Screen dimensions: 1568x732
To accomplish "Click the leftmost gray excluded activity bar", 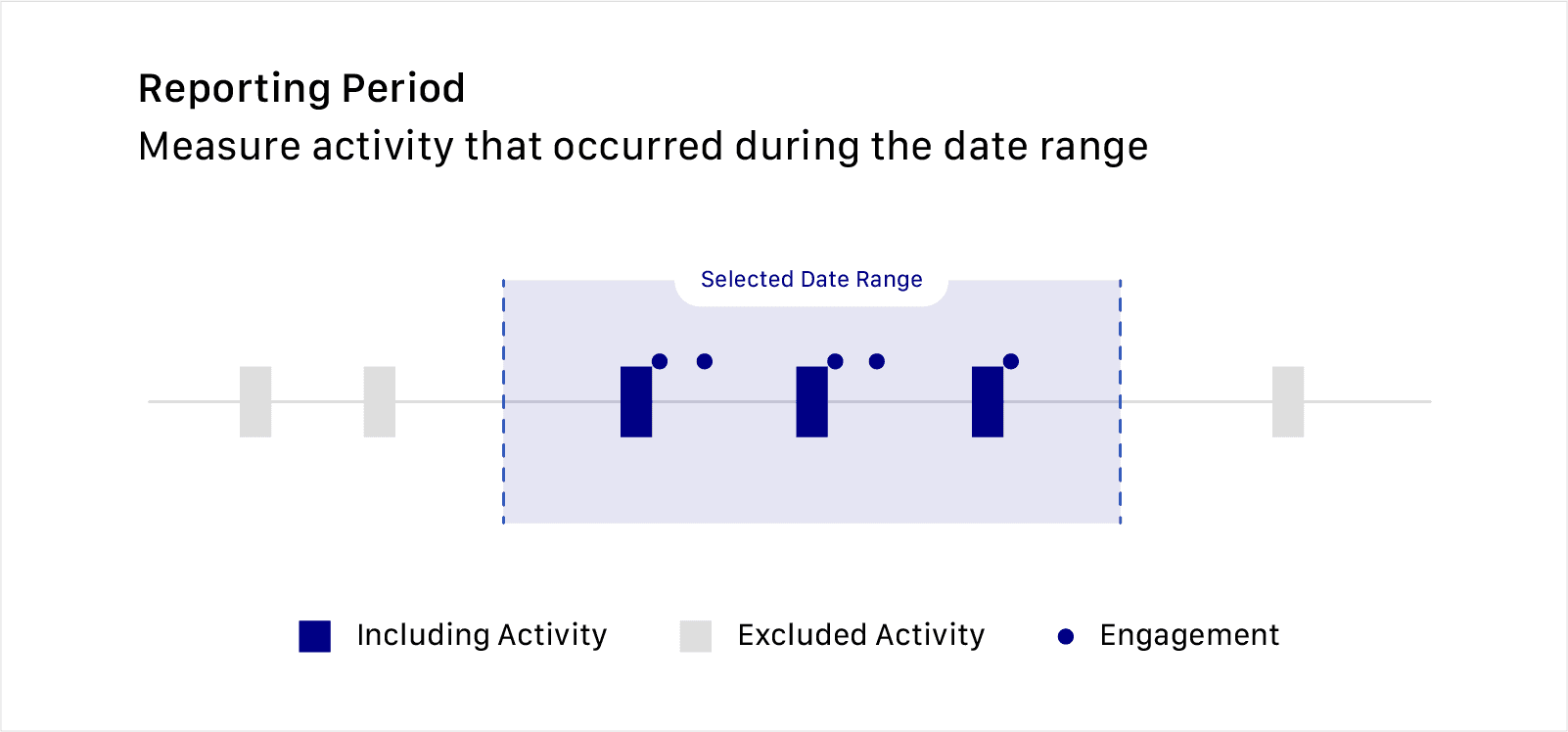I will click(x=255, y=401).
